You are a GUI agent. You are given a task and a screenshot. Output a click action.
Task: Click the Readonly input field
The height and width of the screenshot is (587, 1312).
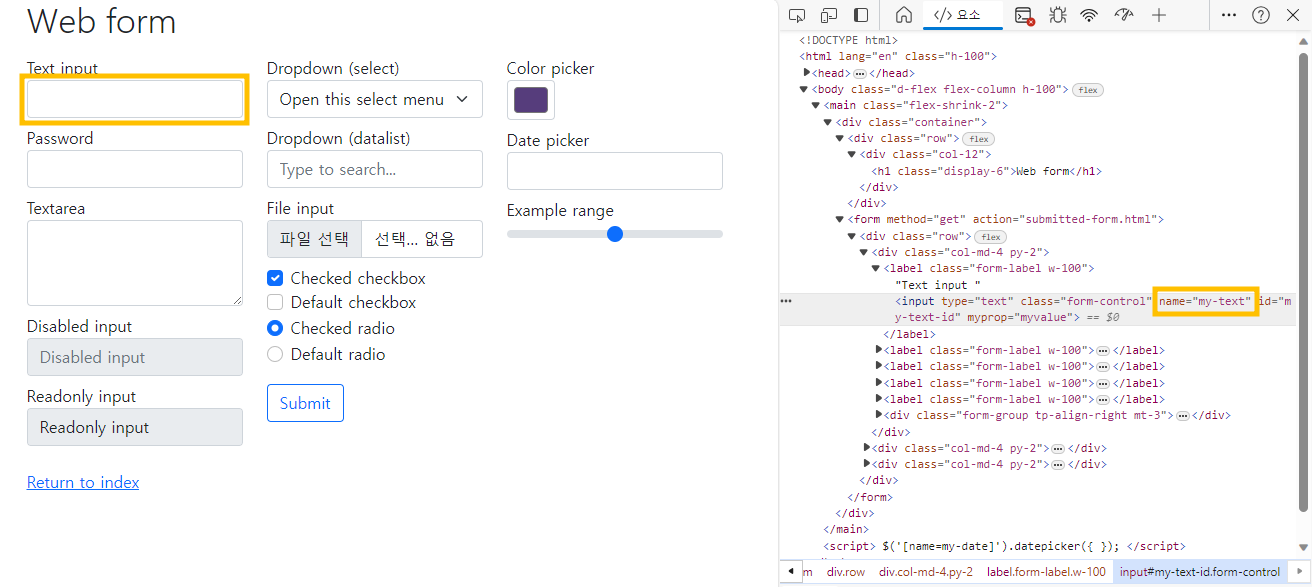[x=135, y=427]
